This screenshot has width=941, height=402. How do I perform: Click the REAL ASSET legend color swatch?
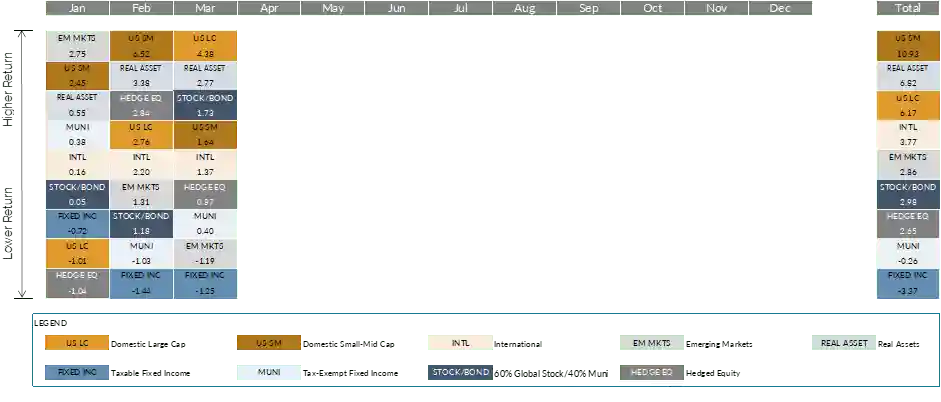point(844,344)
